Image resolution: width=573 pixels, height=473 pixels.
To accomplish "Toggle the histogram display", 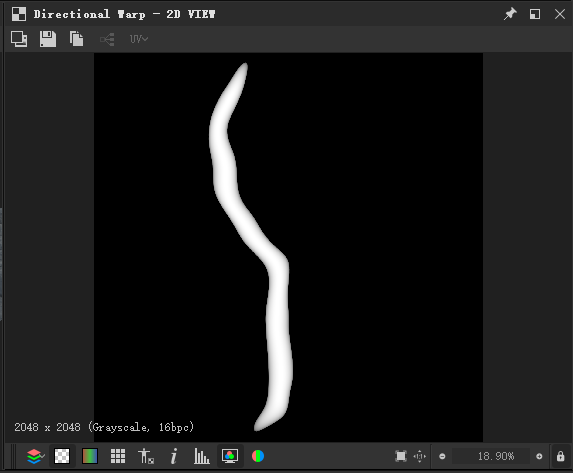I will pos(201,456).
